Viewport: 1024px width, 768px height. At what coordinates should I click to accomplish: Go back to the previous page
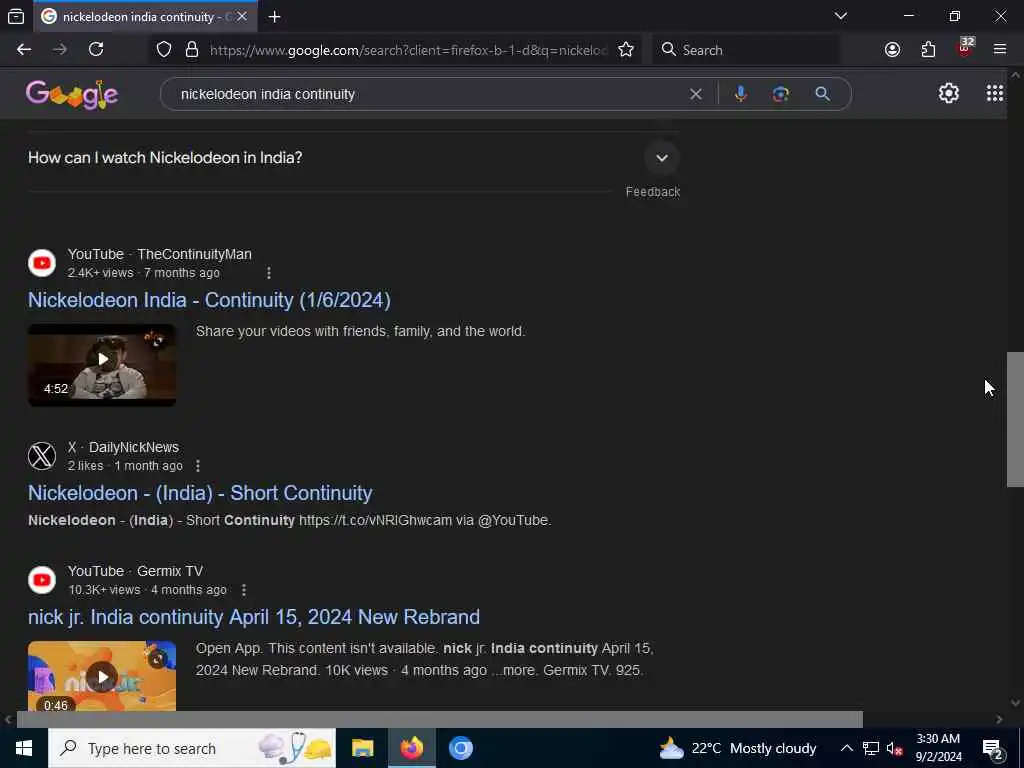pos(24,50)
